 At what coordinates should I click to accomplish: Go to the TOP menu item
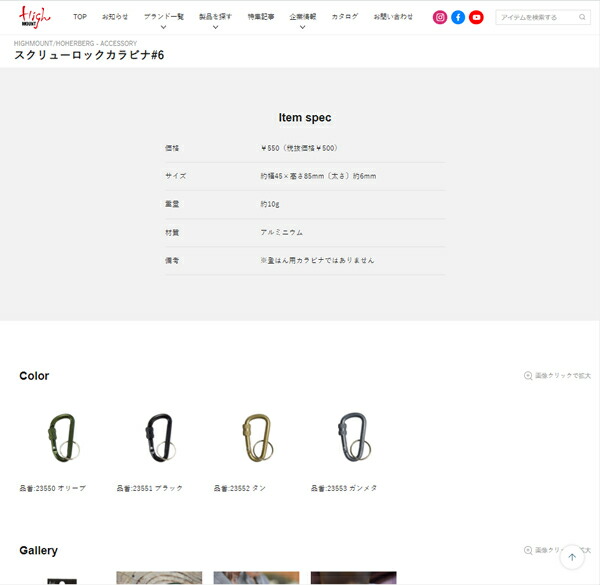[80, 17]
